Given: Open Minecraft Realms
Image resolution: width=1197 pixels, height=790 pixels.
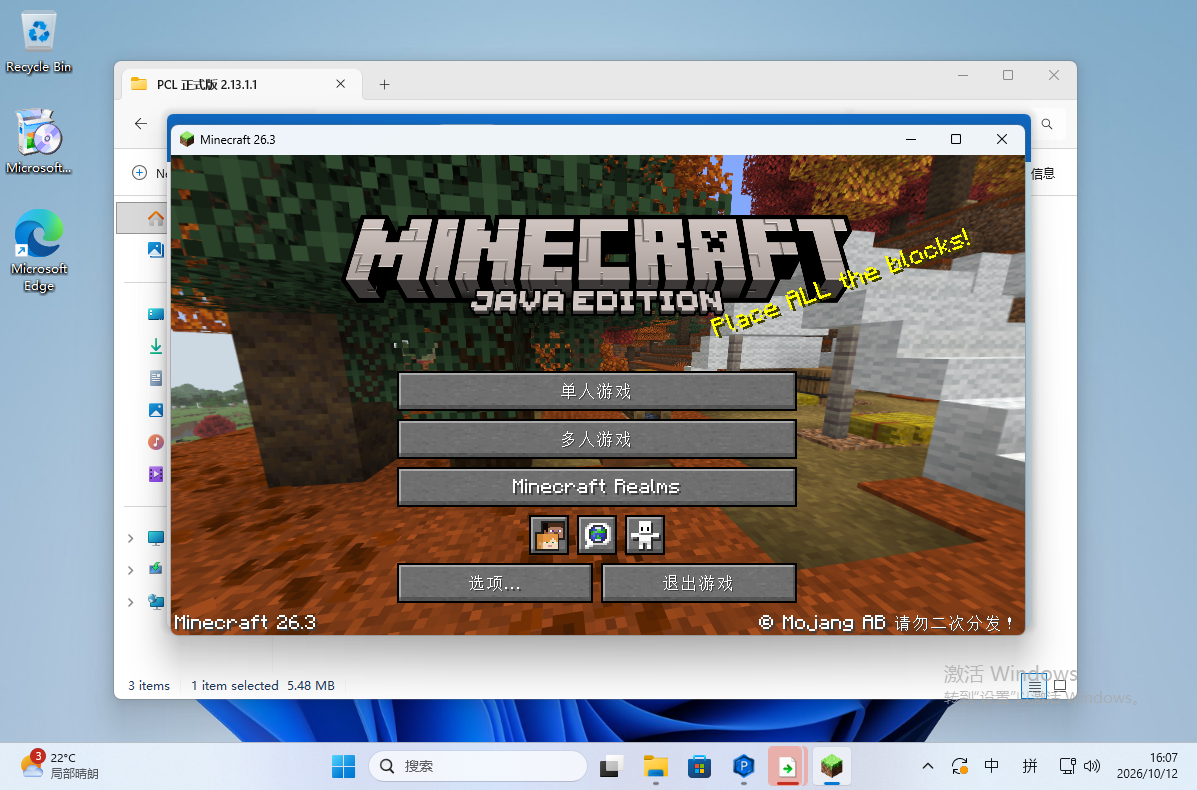Looking at the screenshot, I should pyautogui.click(x=597, y=487).
